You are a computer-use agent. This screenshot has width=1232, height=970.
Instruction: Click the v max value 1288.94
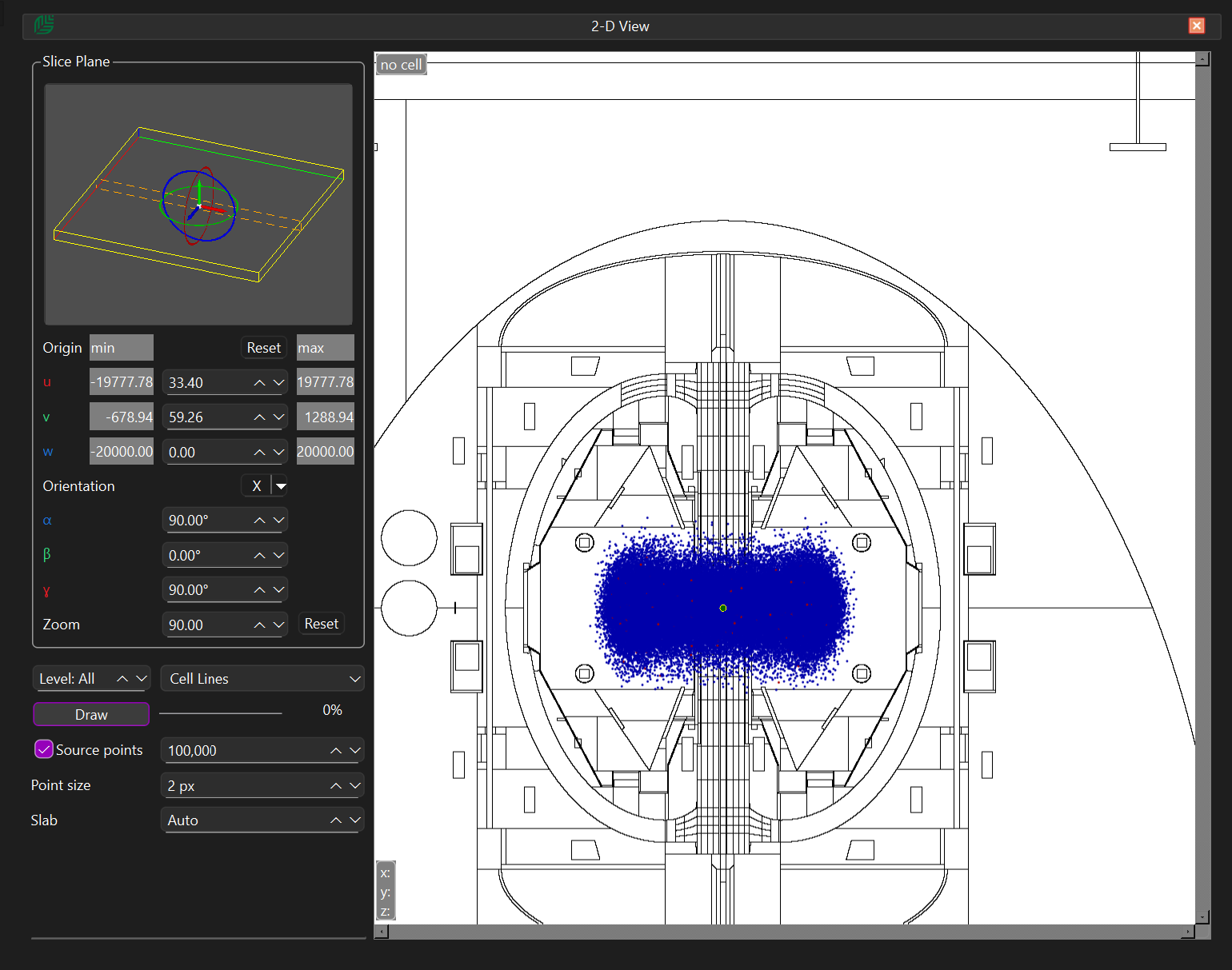coord(326,417)
